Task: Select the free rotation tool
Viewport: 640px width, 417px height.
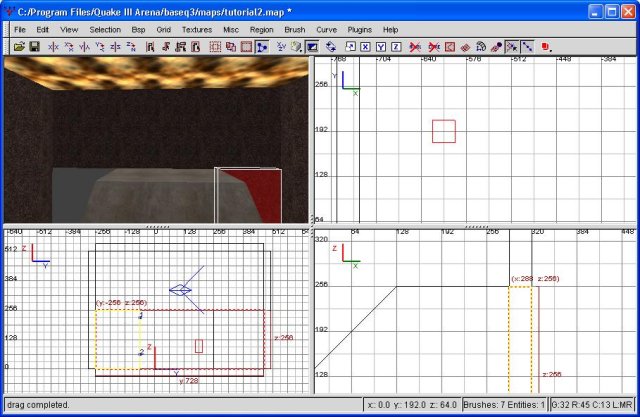Action: pos(331,47)
